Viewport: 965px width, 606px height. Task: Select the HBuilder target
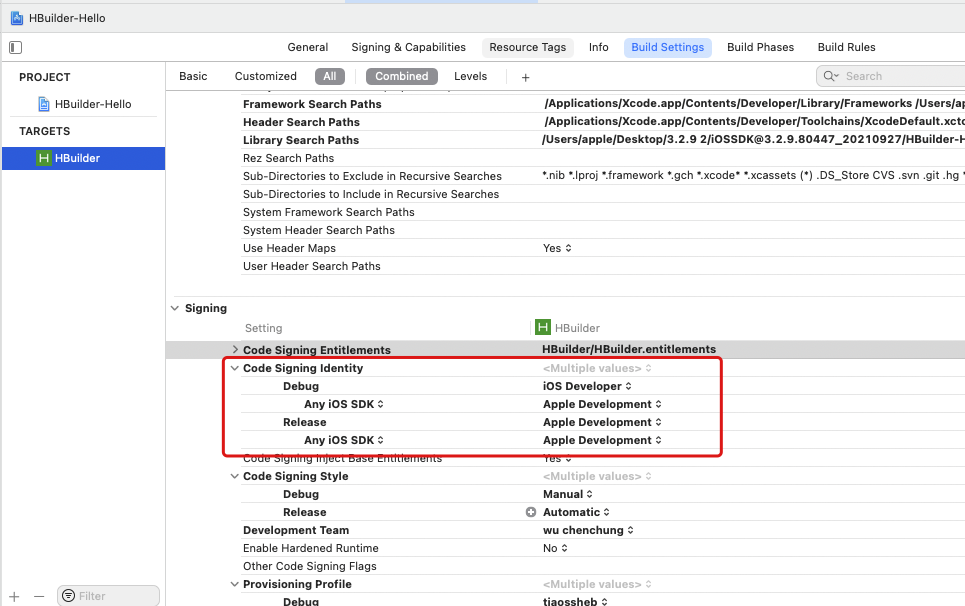pos(83,158)
